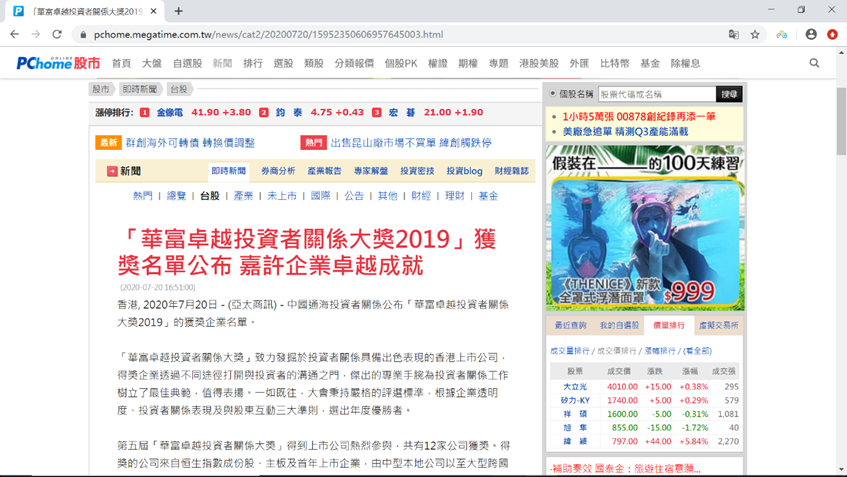
Task: Open 港股美股 menu item
Action: pos(539,63)
